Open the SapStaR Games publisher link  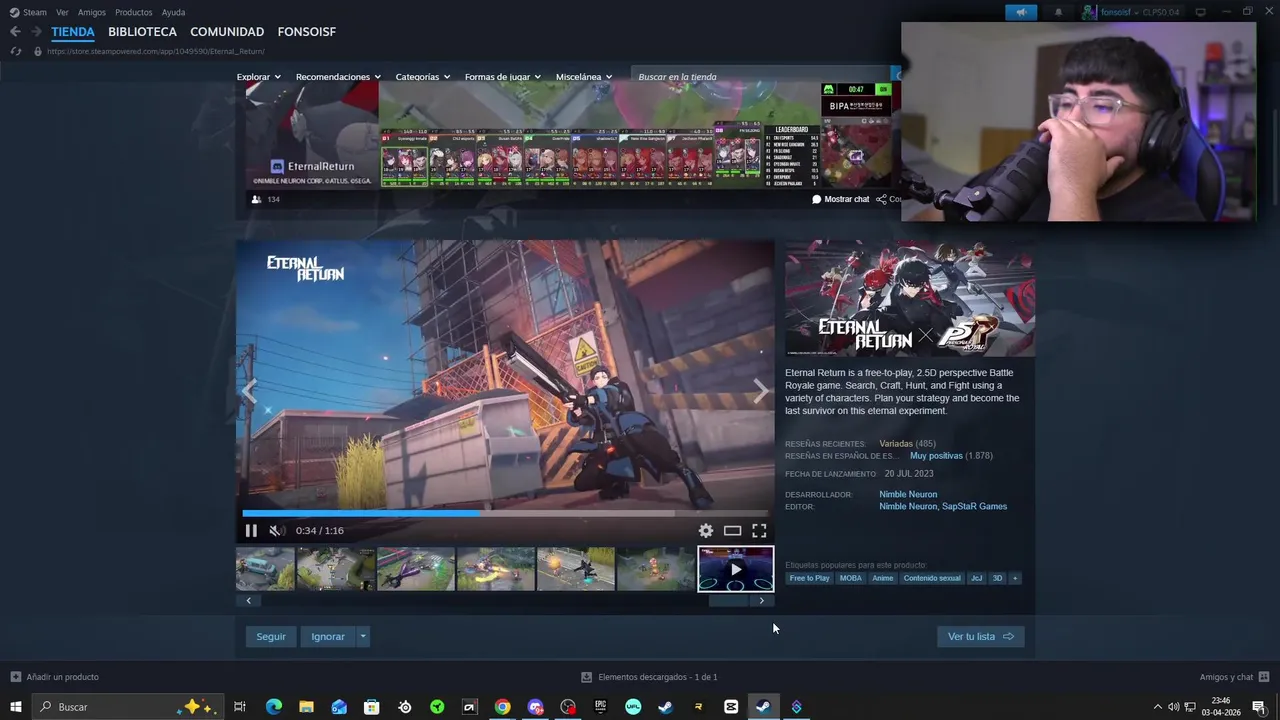(974, 506)
